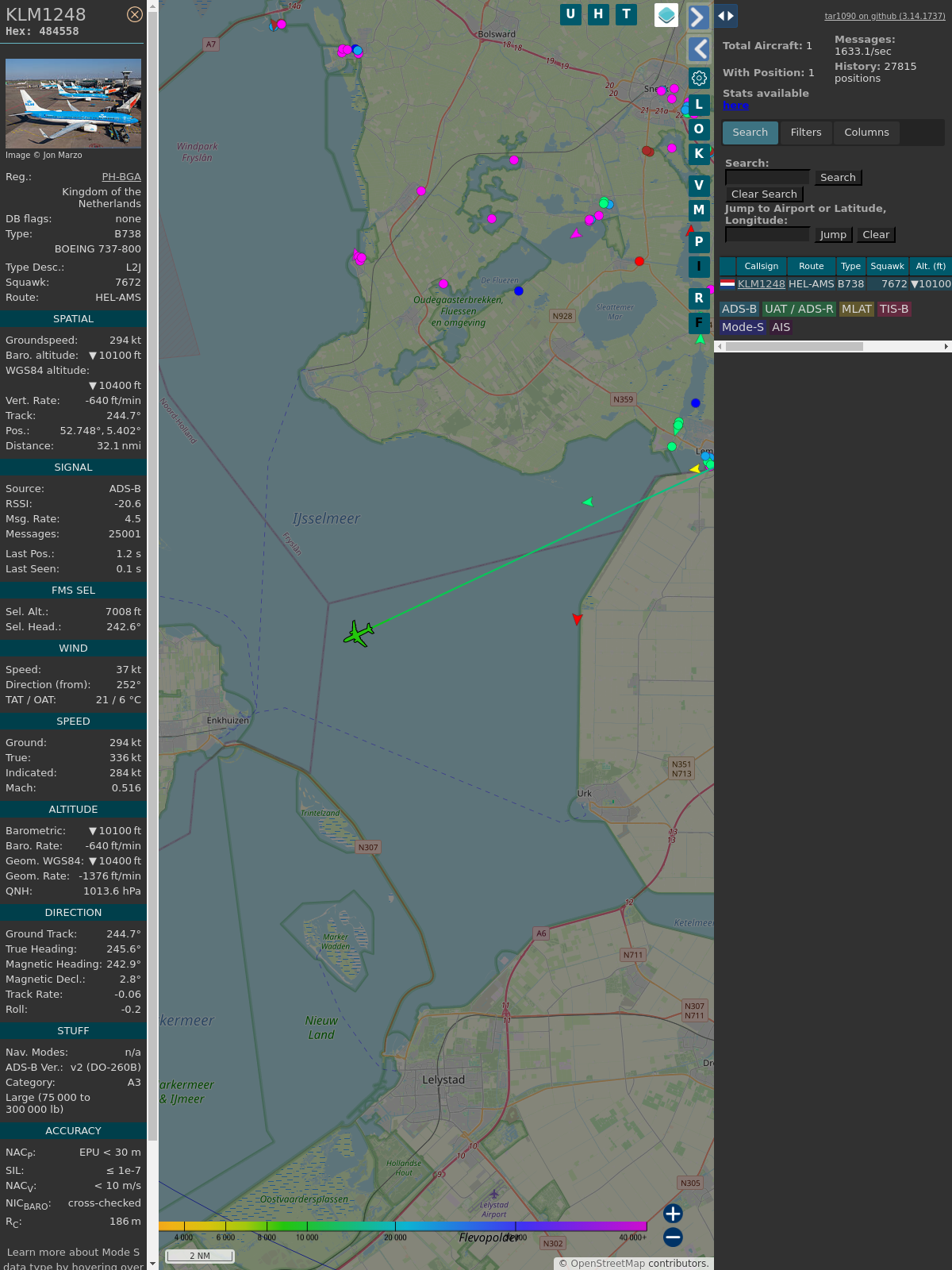This screenshot has height=1270, width=952.
Task: Toggle the ADS-B source legend
Action: pyautogui.click(x=739, y=310)
